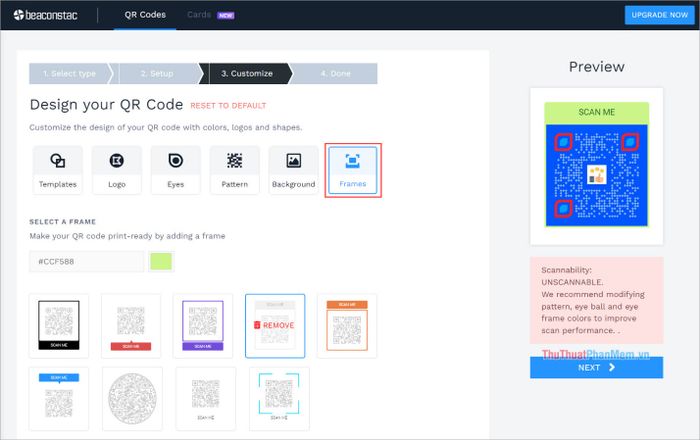Choose the black frame with bottom label
The image size is (700, 440).
click(59, 326)
